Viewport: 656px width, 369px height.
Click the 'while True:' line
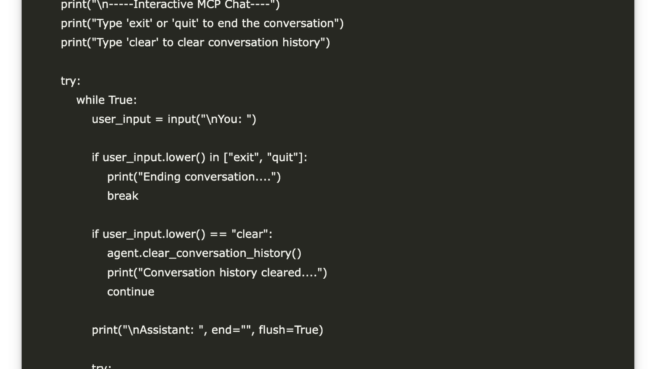click(x=106, y=100)
